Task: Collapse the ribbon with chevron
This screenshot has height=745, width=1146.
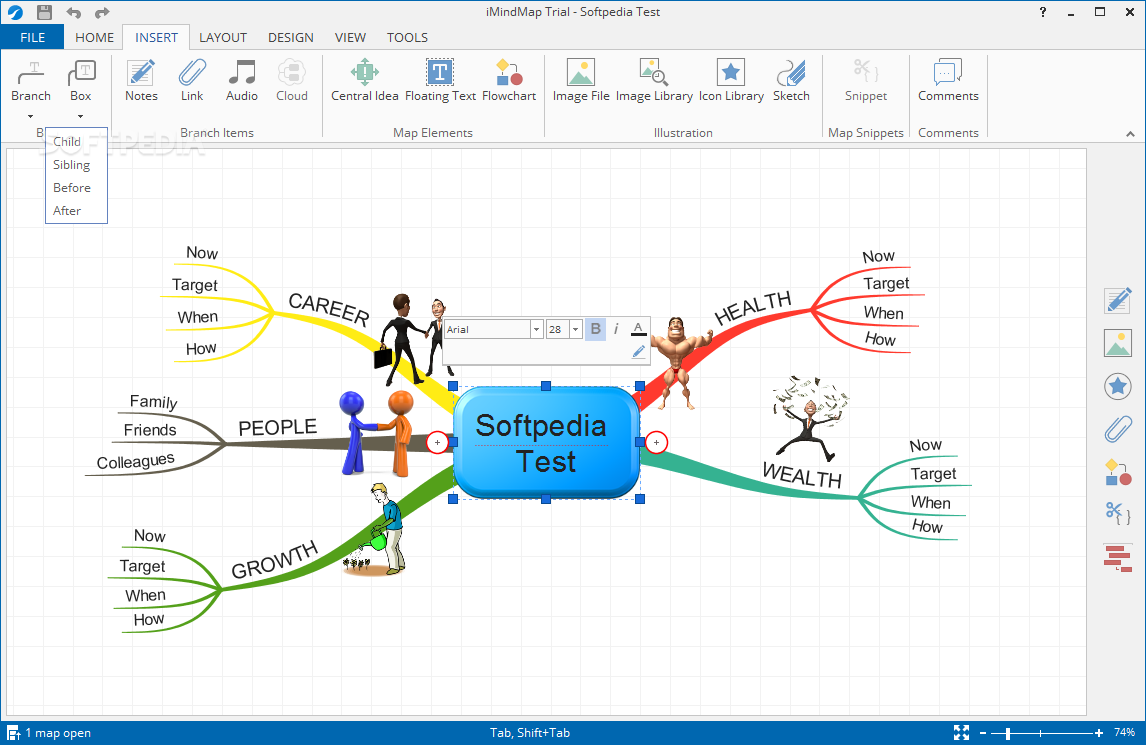Action: click(x=1130, y=134)
